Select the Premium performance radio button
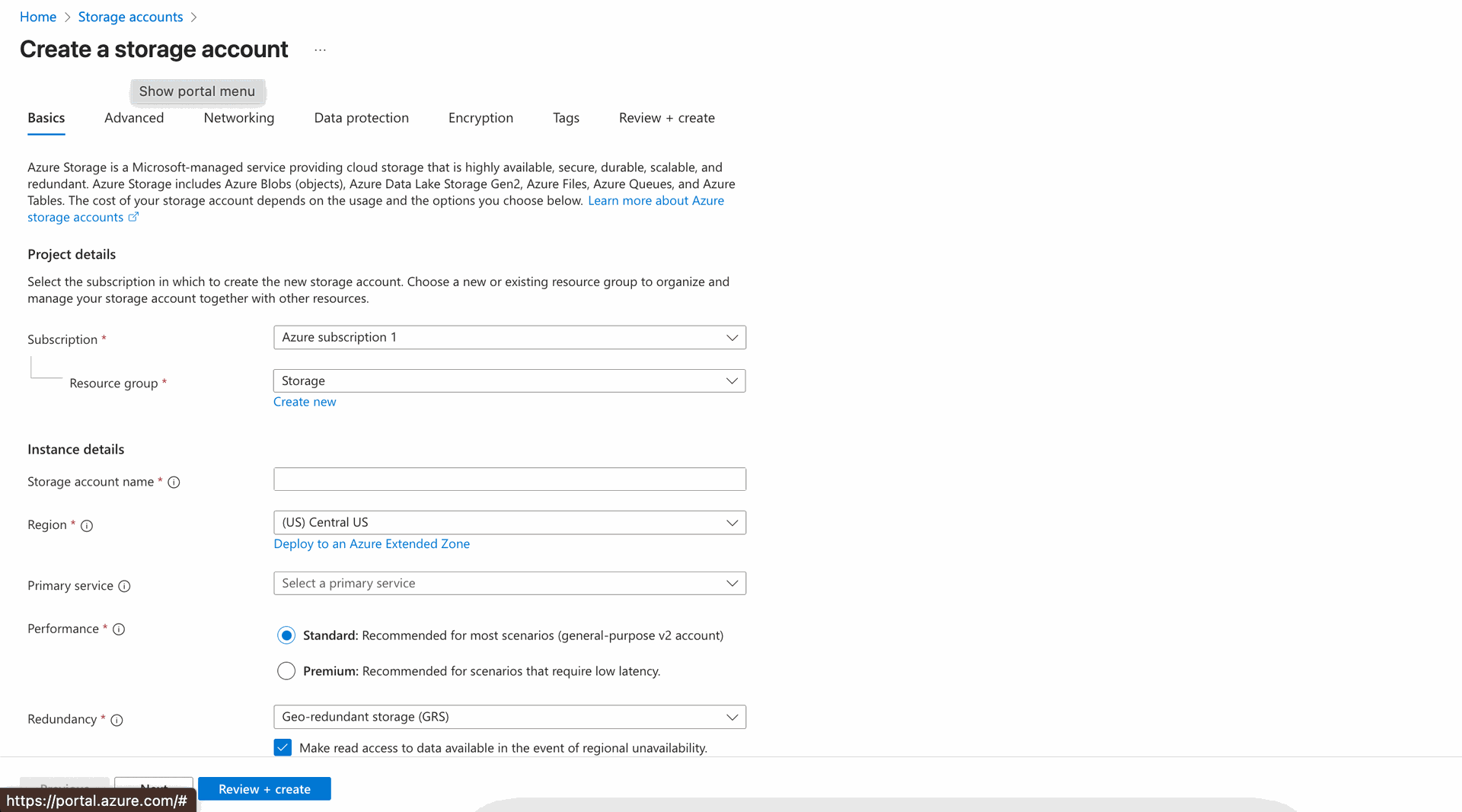 tap(286, 671)
